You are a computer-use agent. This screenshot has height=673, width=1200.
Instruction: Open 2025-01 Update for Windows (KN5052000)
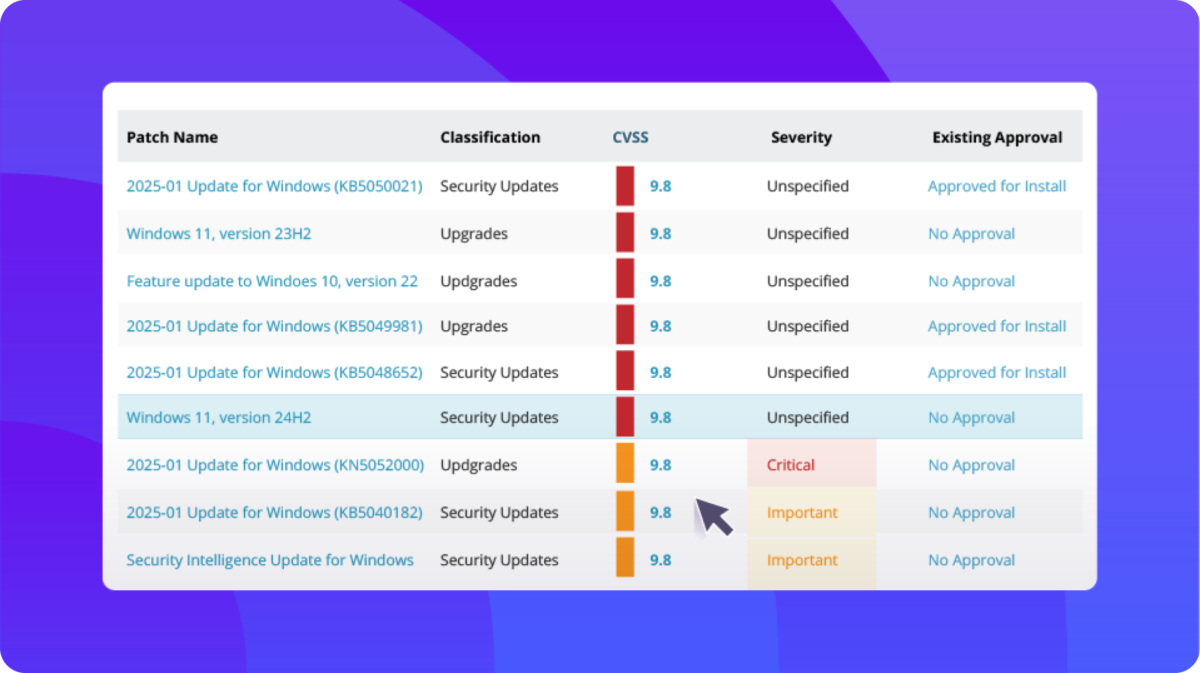[275, 465]
